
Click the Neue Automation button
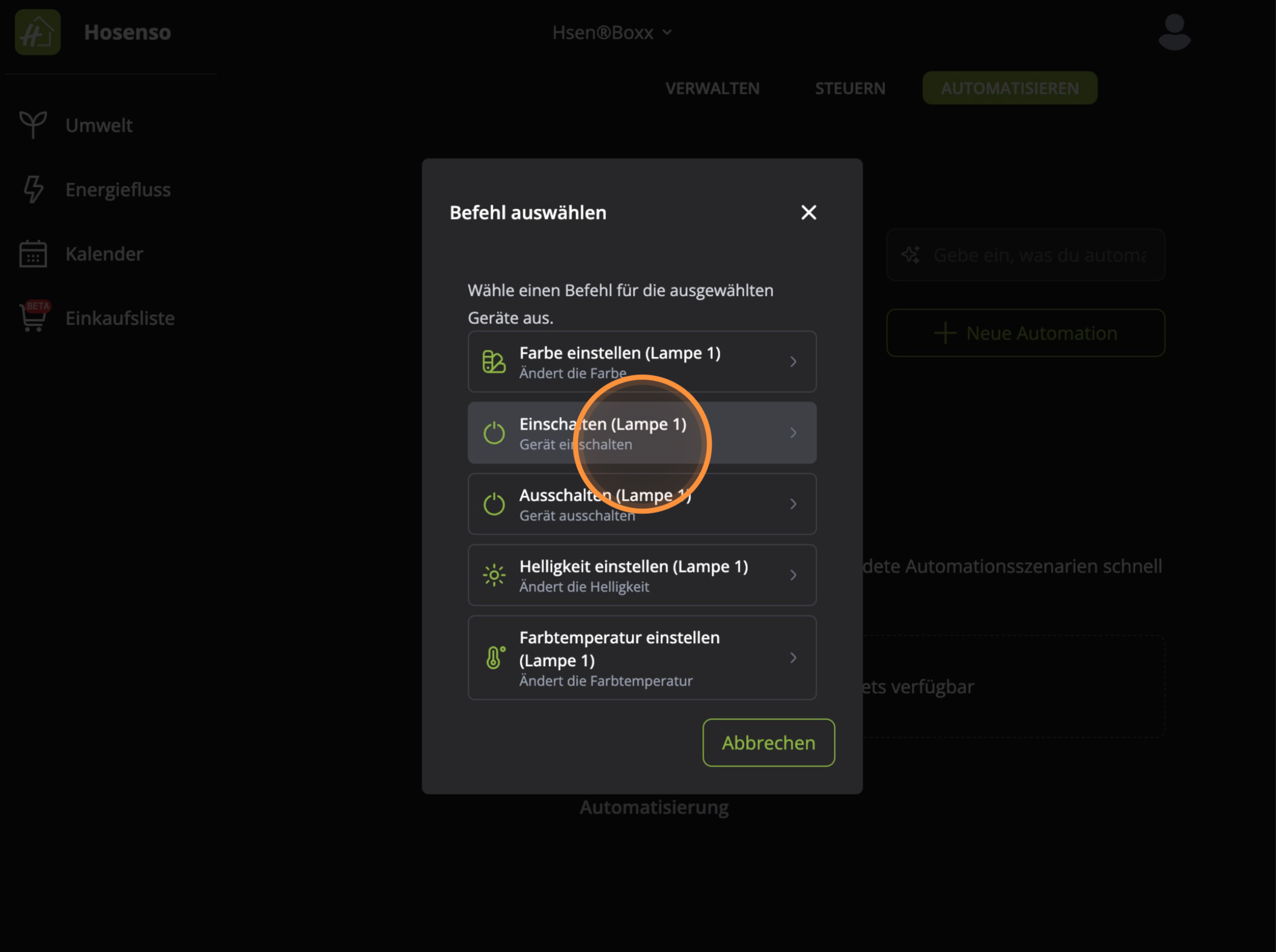pyautogui.click(x=1025, y=333)
